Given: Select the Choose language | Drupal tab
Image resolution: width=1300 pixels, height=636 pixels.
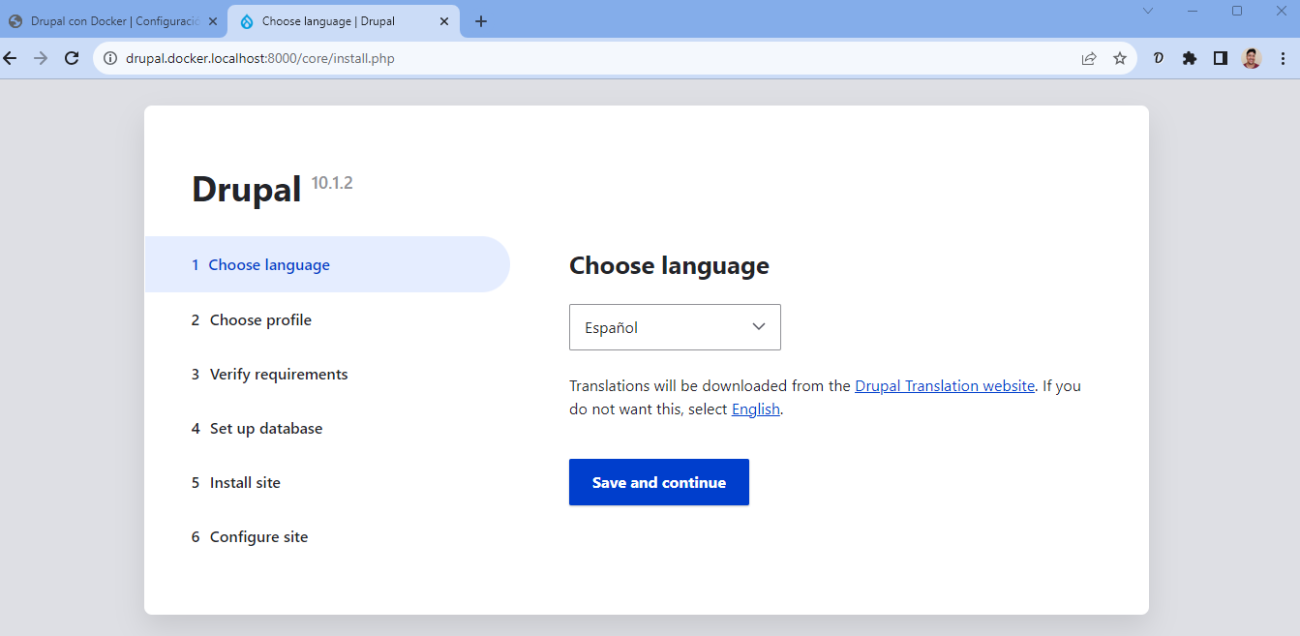Looking at the screenshot, I should pyautogui.click(x=344, y=21).
